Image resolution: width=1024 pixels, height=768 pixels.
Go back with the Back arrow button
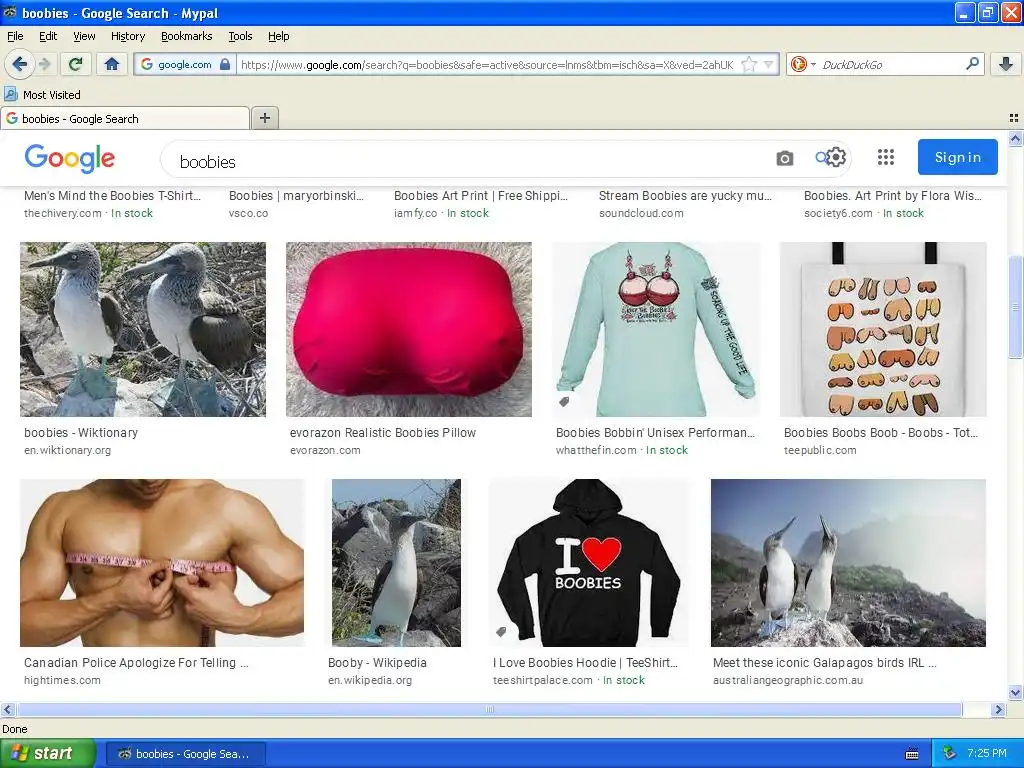(x=19, y=64)
